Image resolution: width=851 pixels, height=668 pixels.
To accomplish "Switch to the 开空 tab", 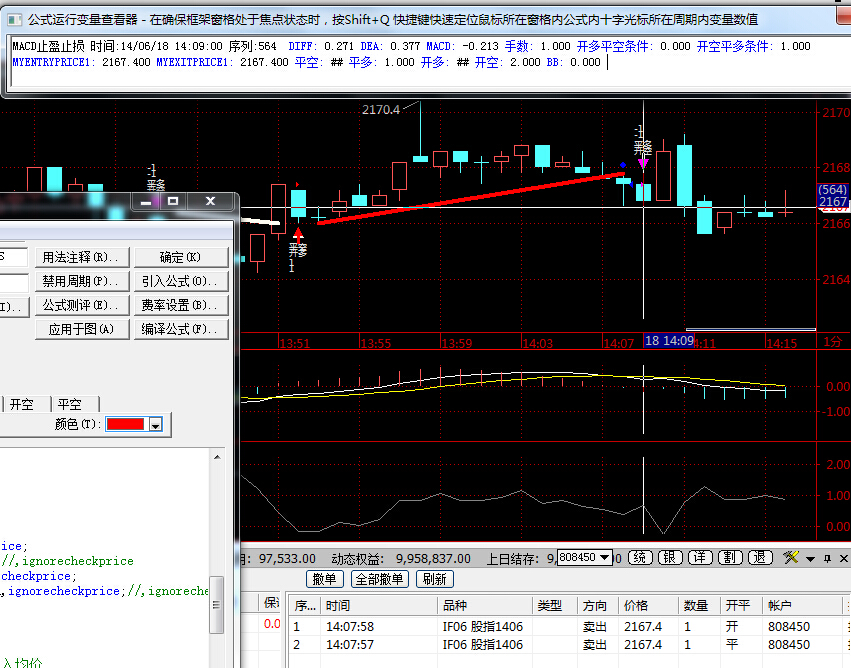I will [x=22, y=404].
